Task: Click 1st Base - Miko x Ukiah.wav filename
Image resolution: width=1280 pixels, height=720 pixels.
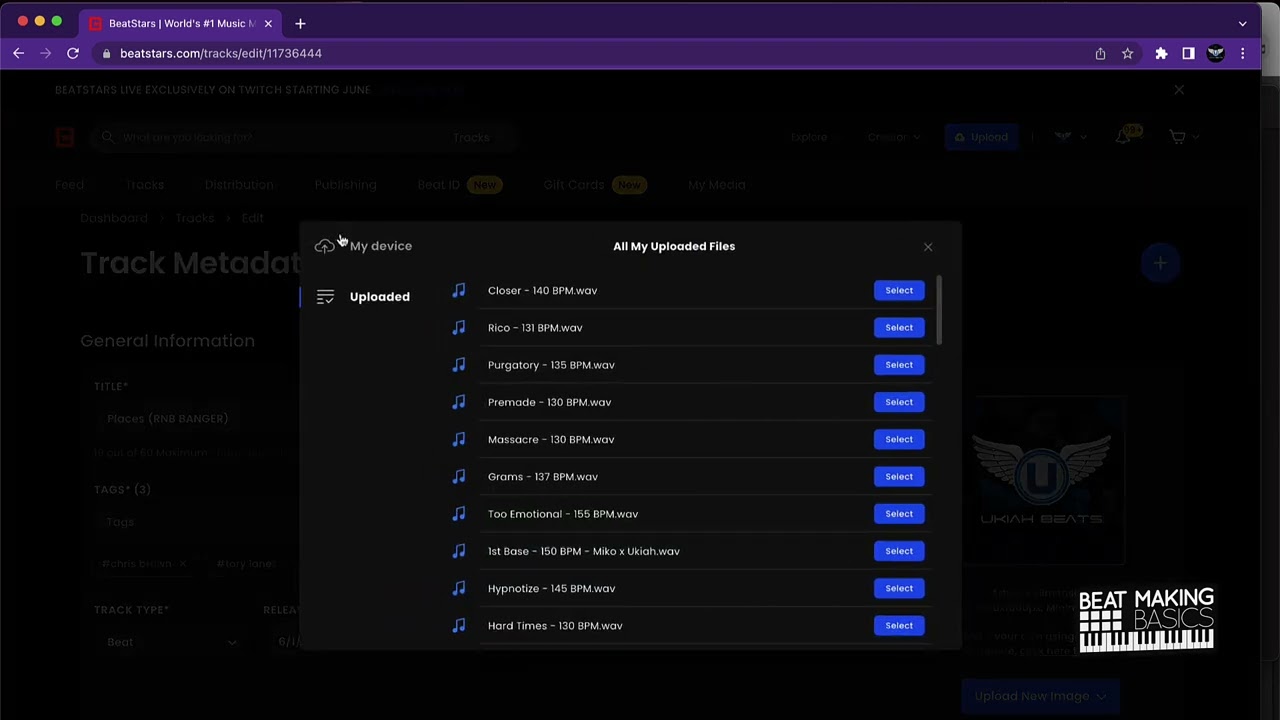Action: 584,551
